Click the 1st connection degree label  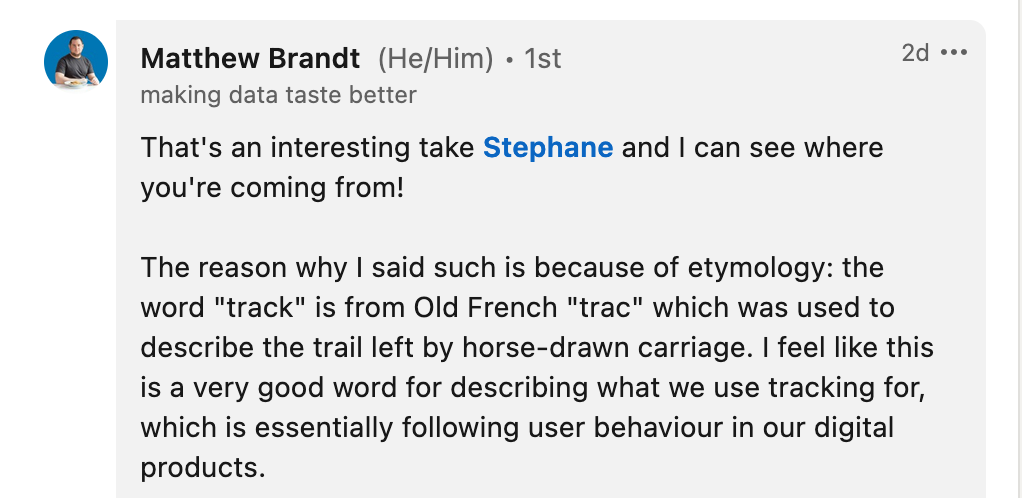(x=543, y=59)
